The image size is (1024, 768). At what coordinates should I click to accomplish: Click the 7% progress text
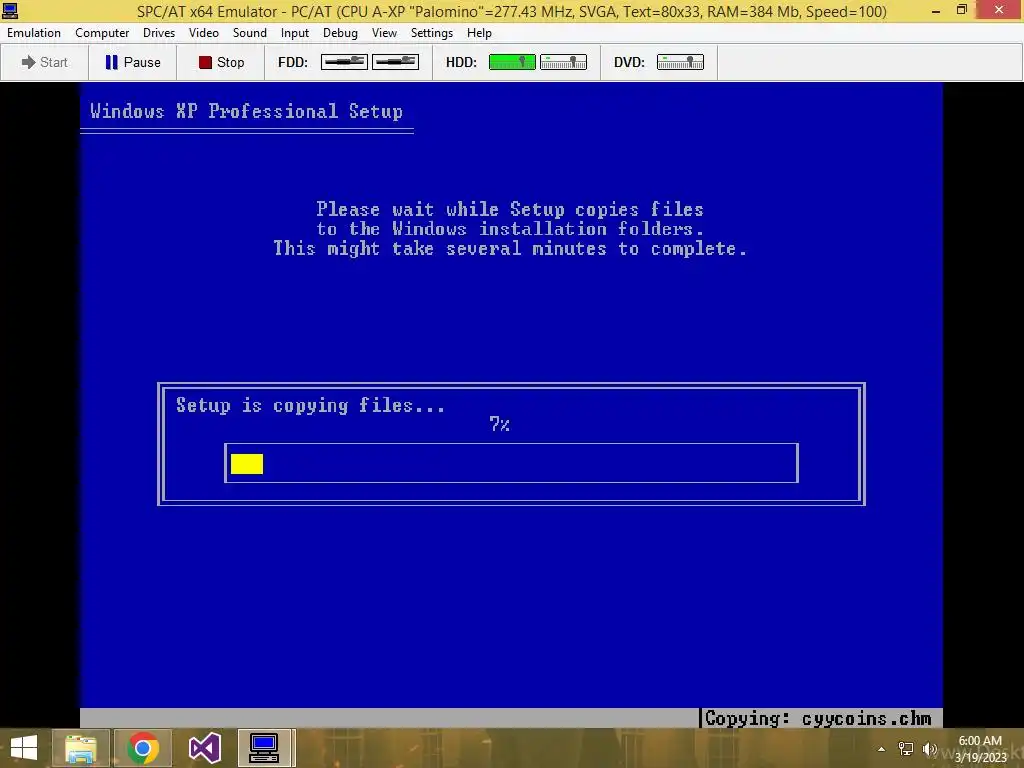500,424
